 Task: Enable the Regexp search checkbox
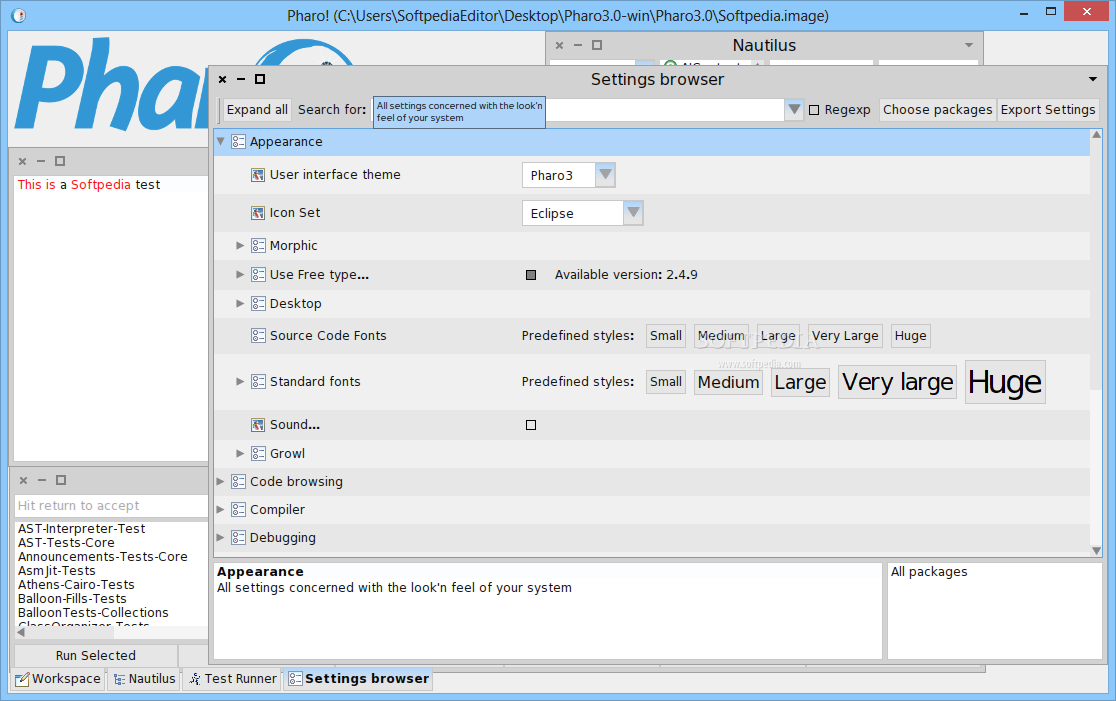pos(814,110)
